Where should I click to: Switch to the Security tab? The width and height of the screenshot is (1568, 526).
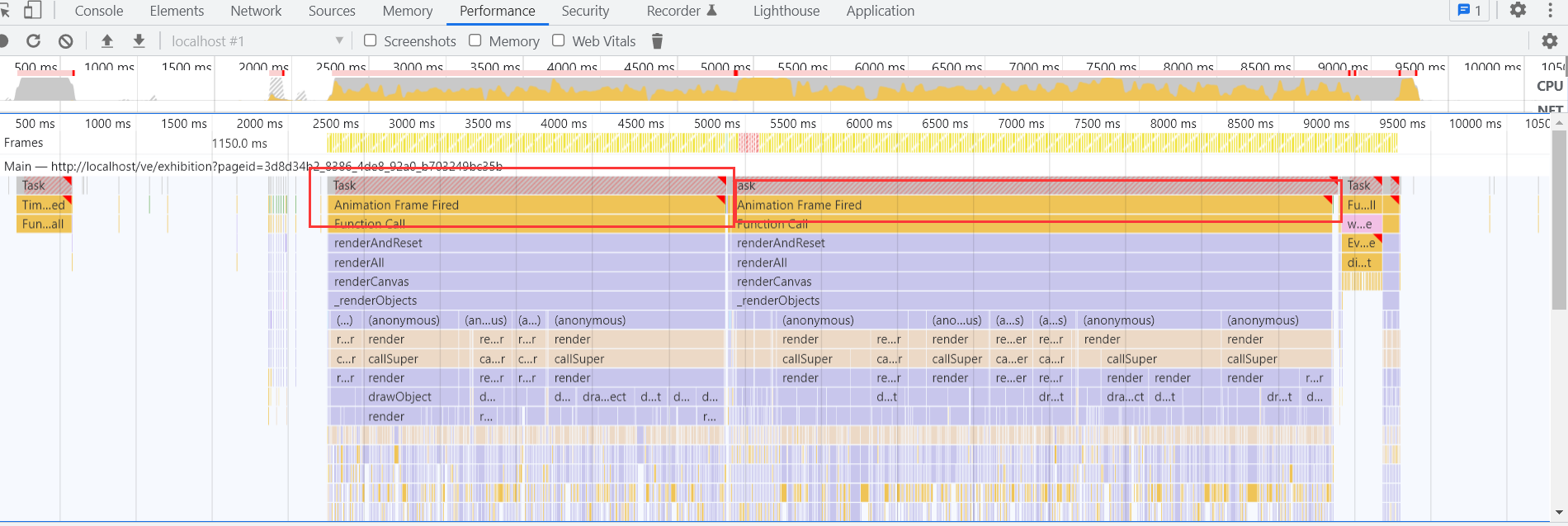coord(585,11)
